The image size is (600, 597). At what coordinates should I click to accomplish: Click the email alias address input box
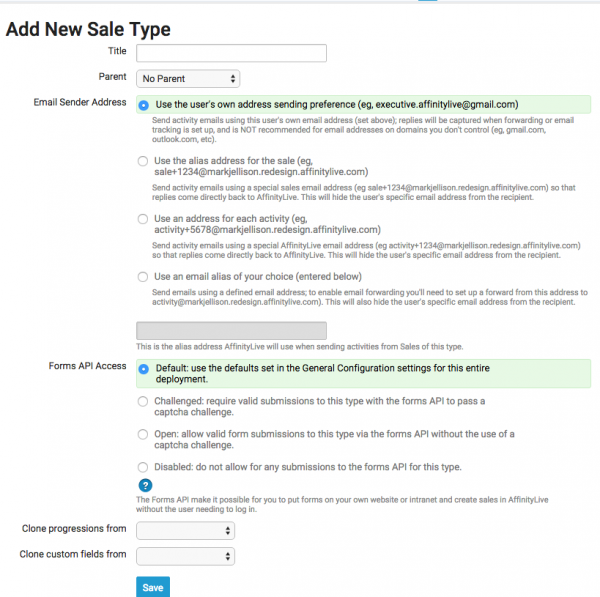[x=231, y=330]
